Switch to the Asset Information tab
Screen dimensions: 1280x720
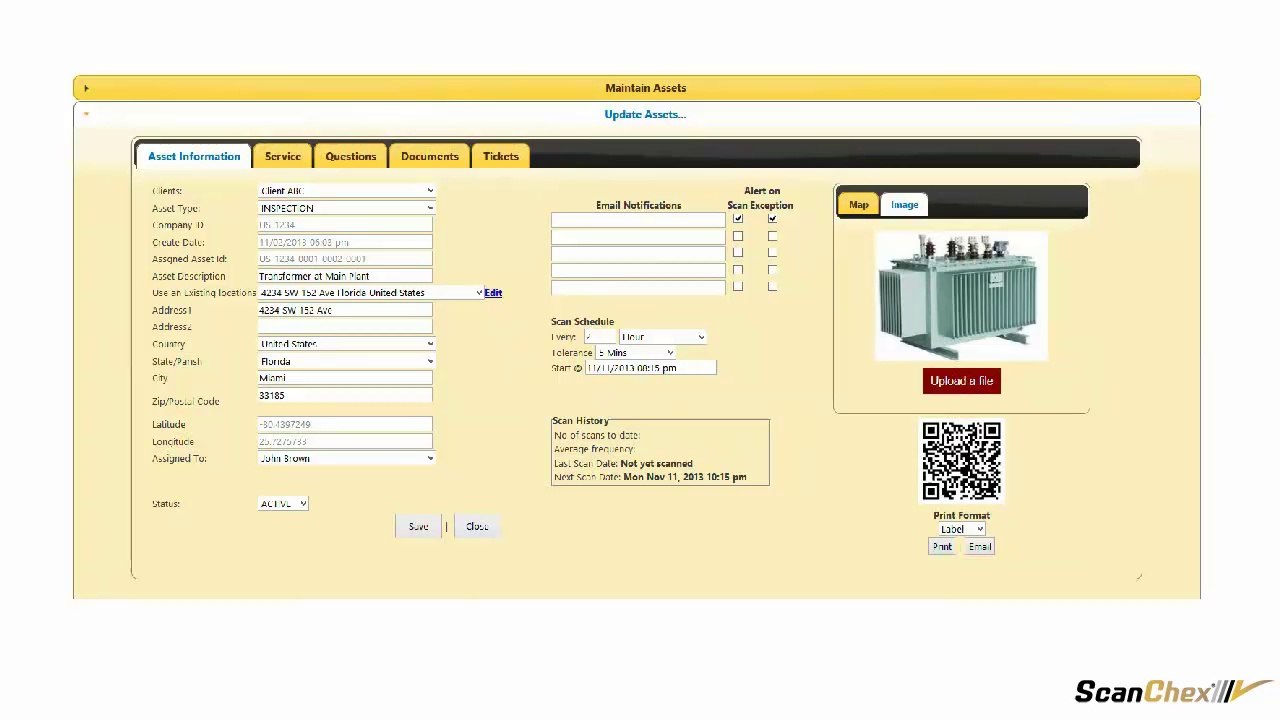(x=194, y=156)
